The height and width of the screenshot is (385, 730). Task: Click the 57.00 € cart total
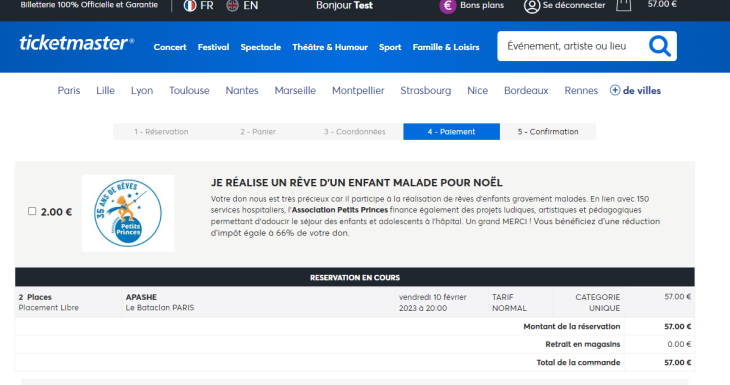point(662,5)
